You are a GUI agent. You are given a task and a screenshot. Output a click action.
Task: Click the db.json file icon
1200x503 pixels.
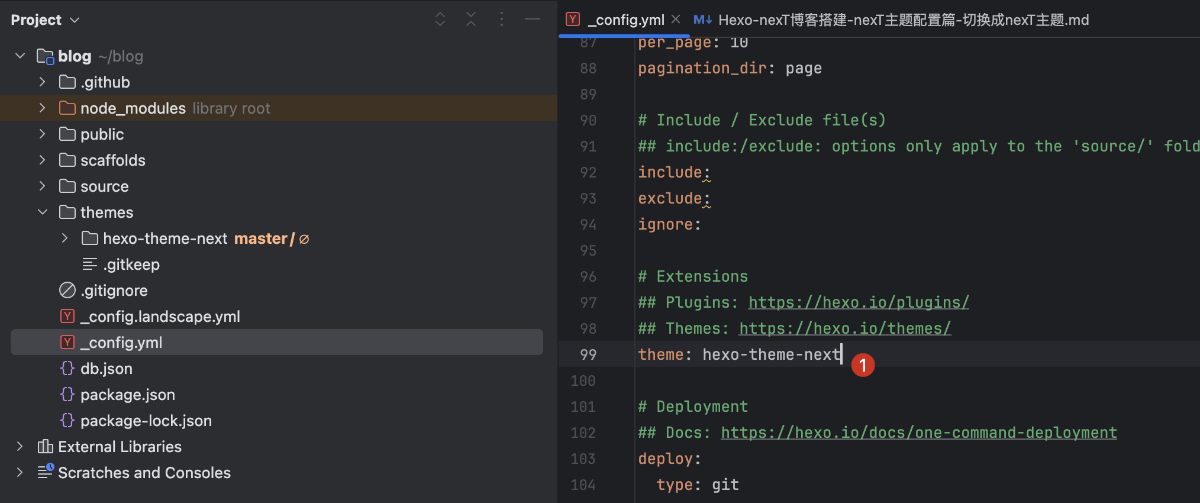[67, 369]
